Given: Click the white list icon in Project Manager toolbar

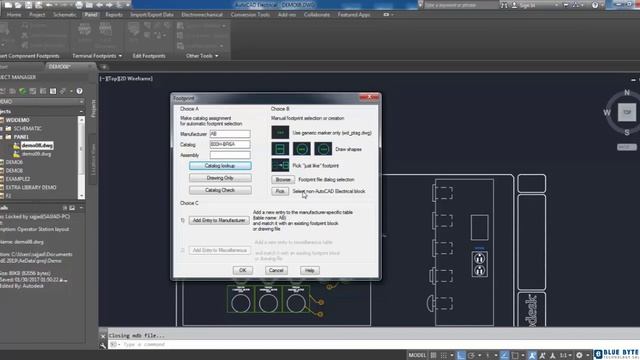Looking at the screenshot, I should pos(53,91).
